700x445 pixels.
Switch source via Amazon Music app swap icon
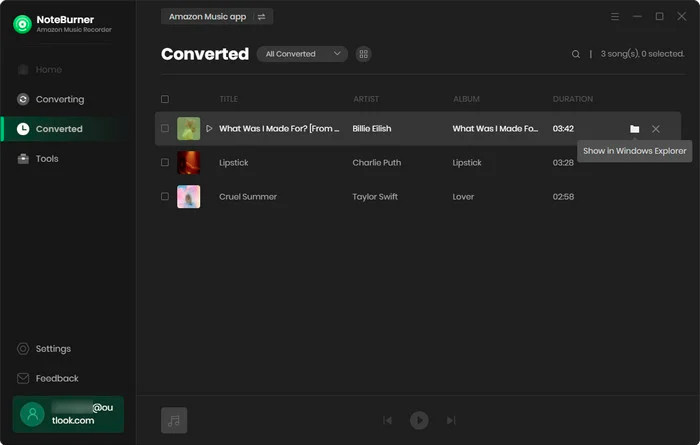[262, 17]
